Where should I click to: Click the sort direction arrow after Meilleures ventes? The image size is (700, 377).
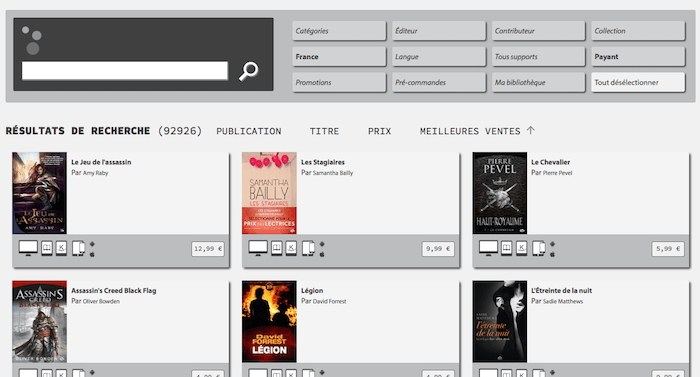(530, 130)
